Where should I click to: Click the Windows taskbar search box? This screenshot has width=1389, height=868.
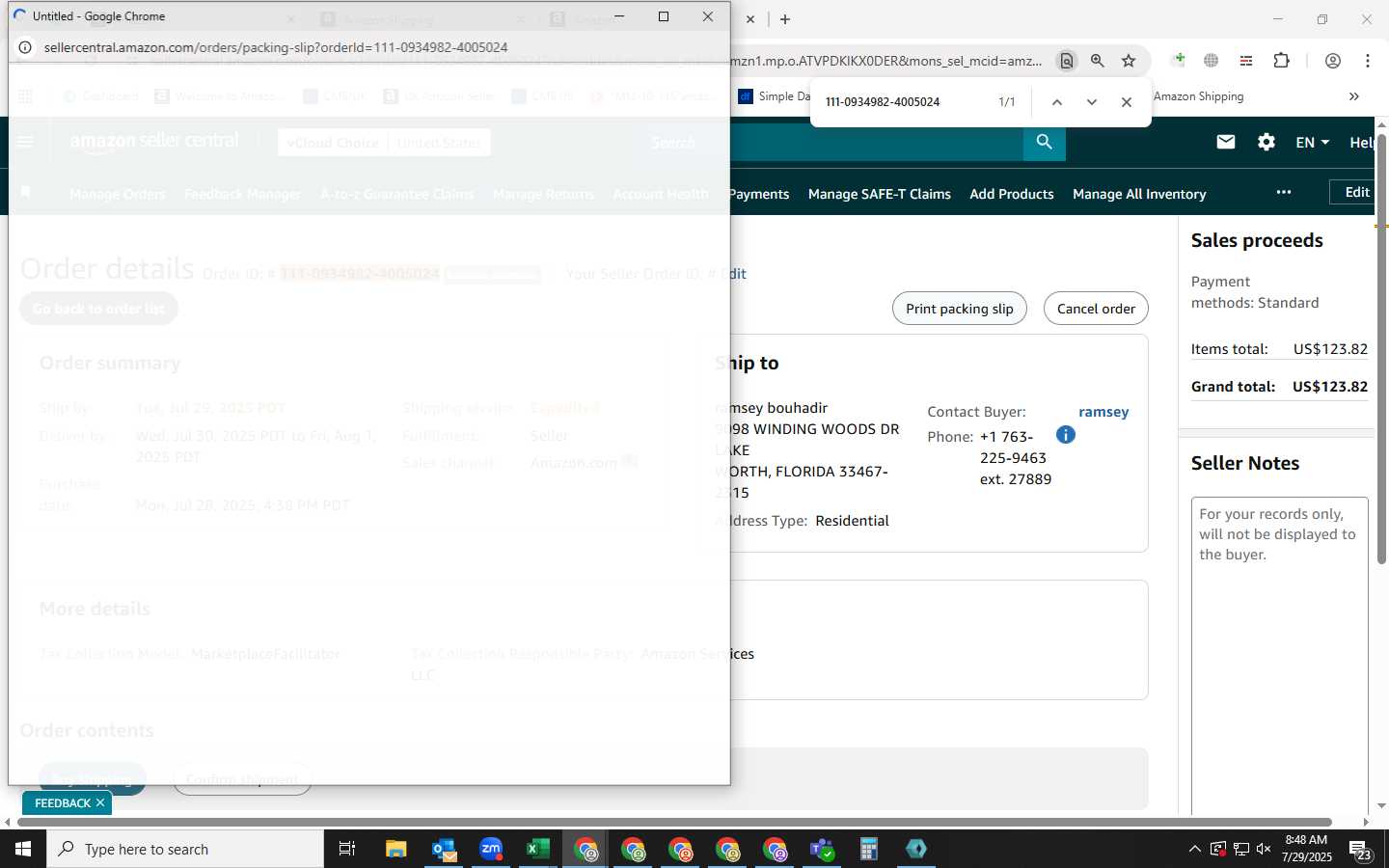185,849
